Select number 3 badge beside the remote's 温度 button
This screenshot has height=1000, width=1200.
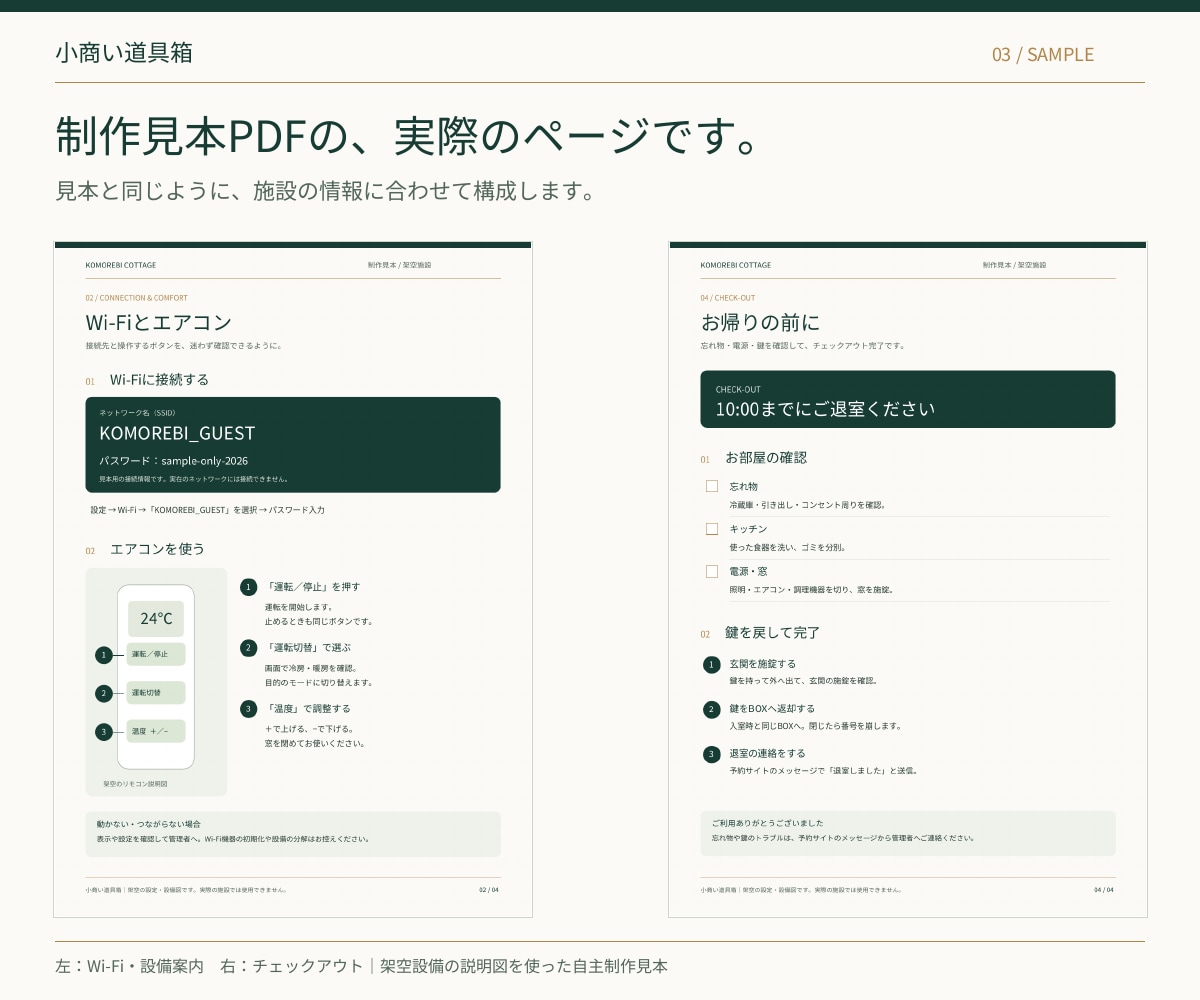[x=103, y=732]
